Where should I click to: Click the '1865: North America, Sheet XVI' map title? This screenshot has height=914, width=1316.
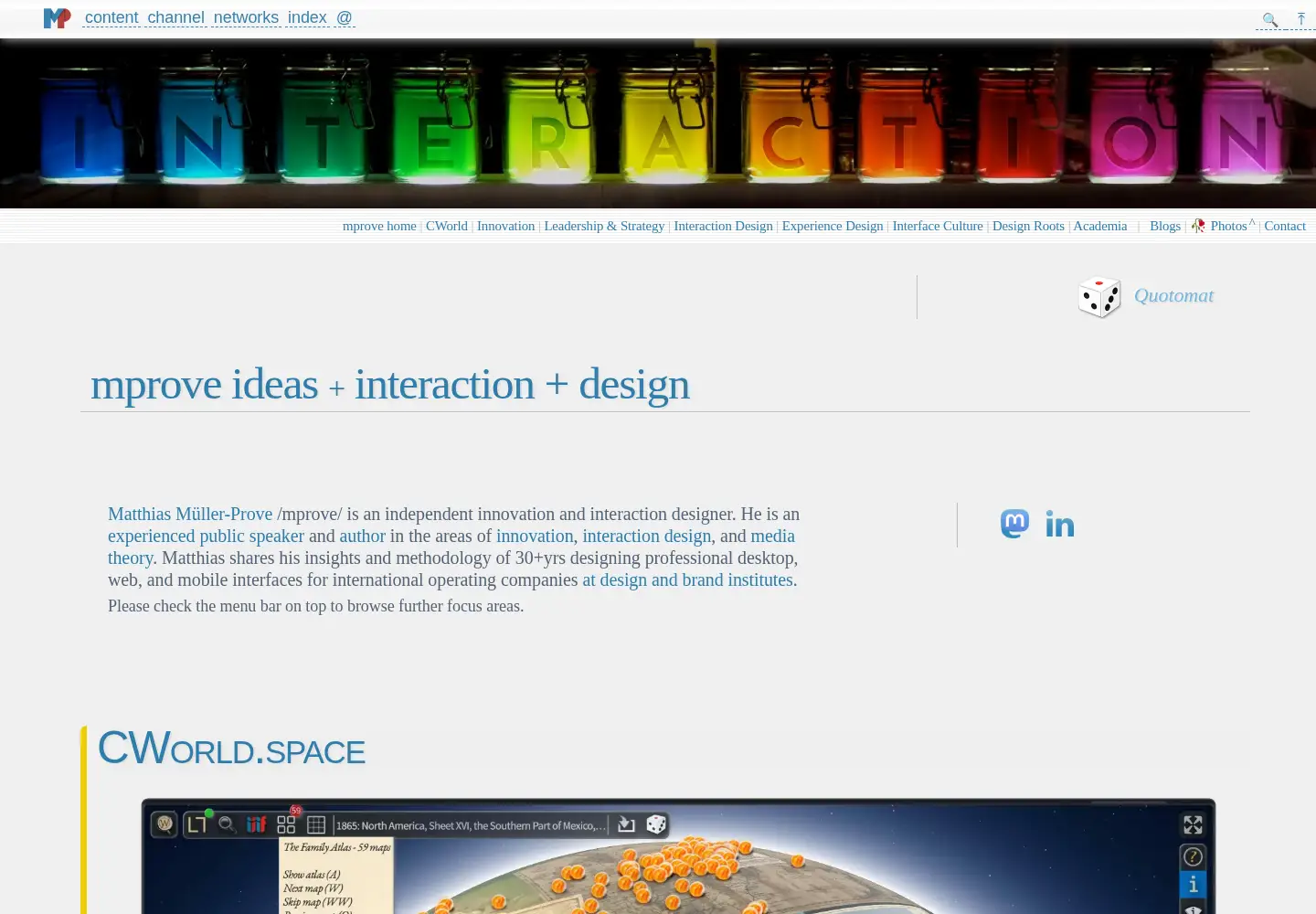[x=471, y=825]
